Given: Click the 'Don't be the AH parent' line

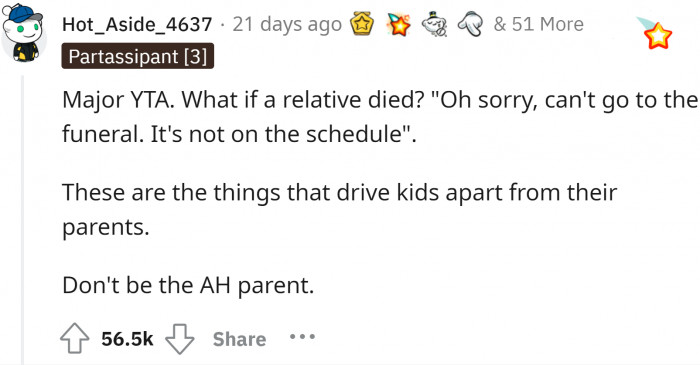Looking at the screenshot, I should [188, 285].
